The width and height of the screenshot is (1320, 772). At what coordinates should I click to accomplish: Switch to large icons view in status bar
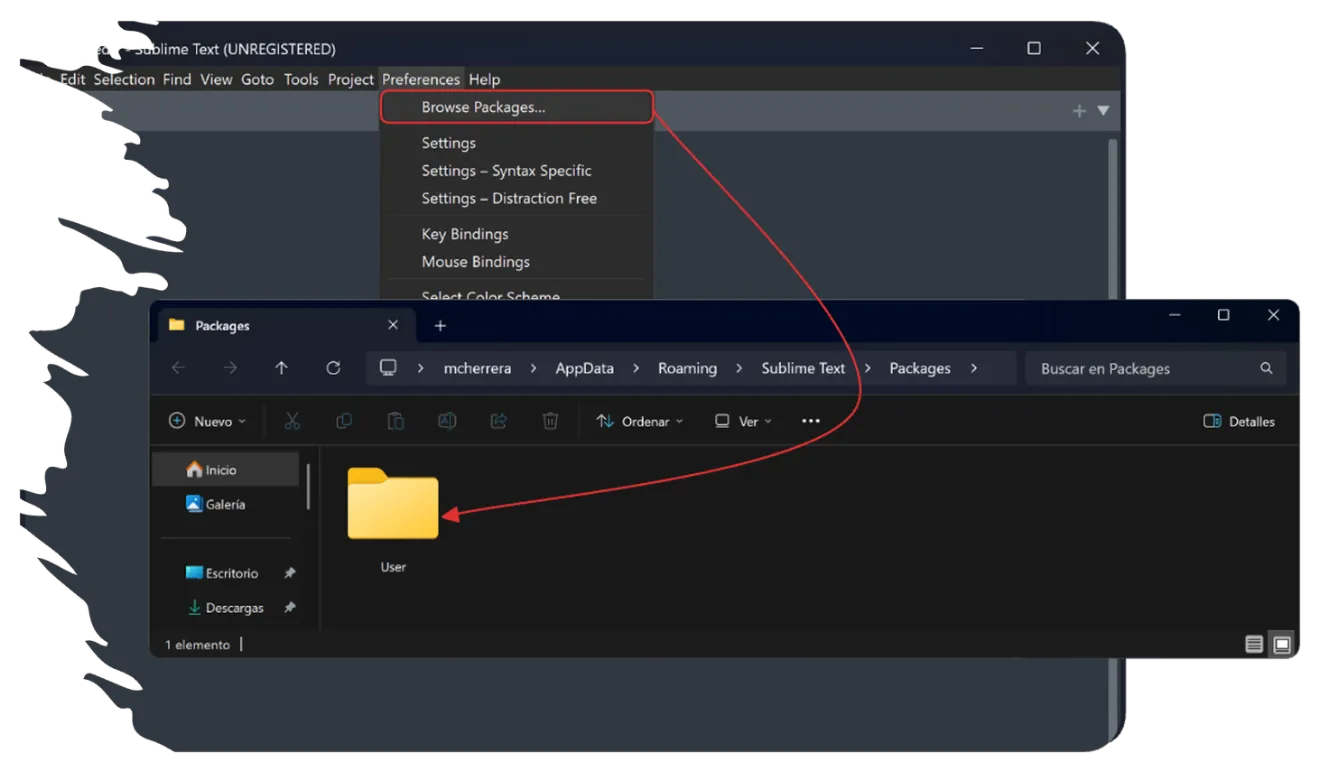tap(1282, 645)
